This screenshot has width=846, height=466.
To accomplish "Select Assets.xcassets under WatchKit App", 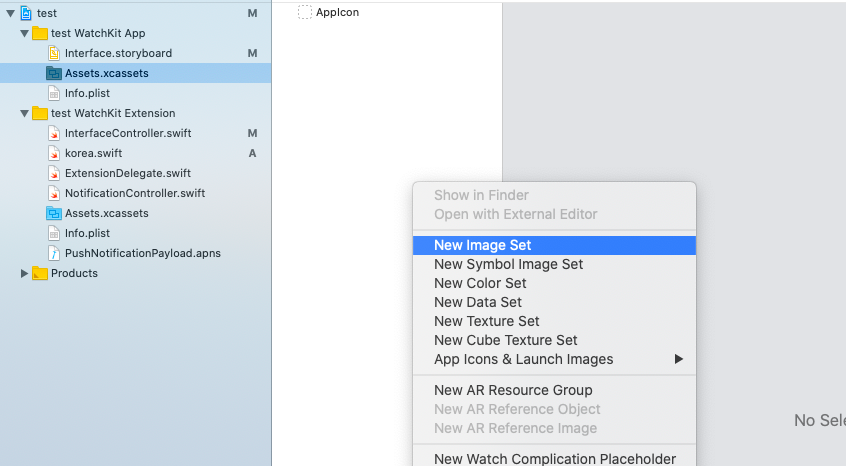I will 135,73.
